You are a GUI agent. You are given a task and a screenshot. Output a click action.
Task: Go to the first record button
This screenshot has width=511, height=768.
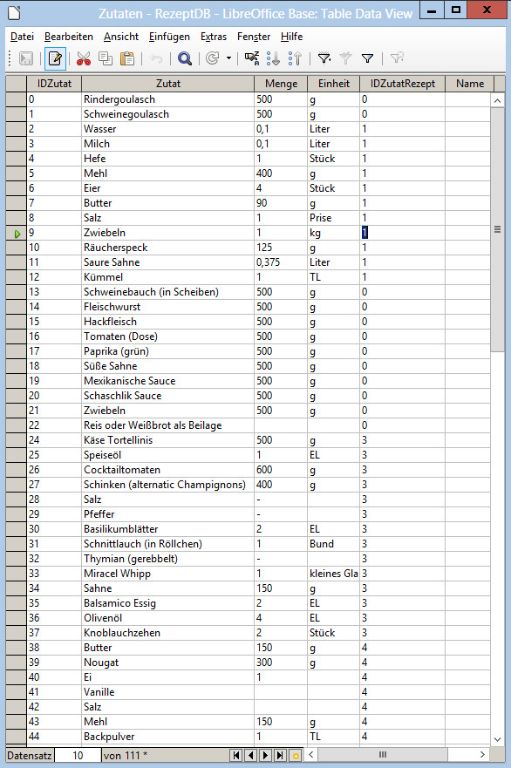tap(236, 755)
